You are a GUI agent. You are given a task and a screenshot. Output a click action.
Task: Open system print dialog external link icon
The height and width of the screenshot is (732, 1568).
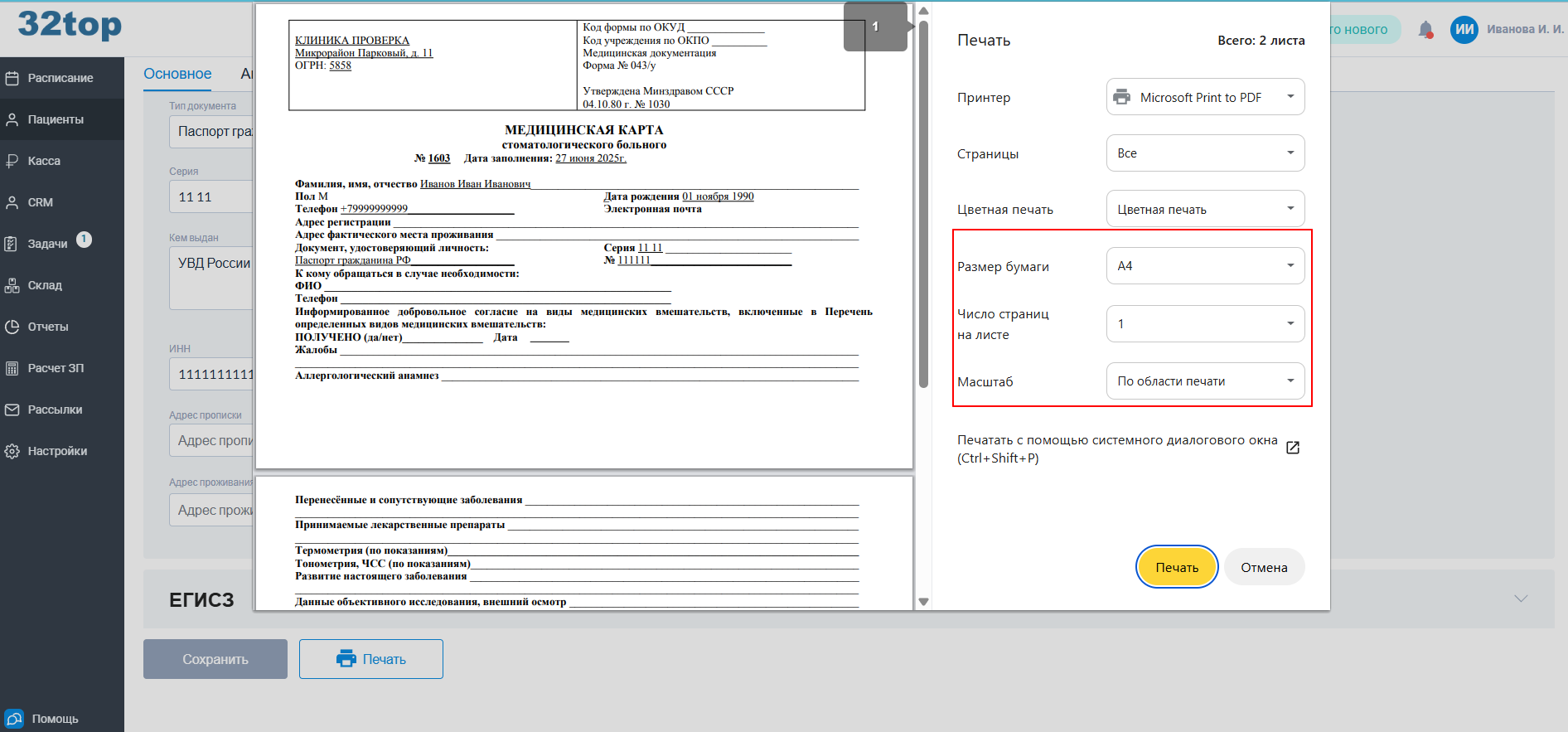click(1293, 448)
